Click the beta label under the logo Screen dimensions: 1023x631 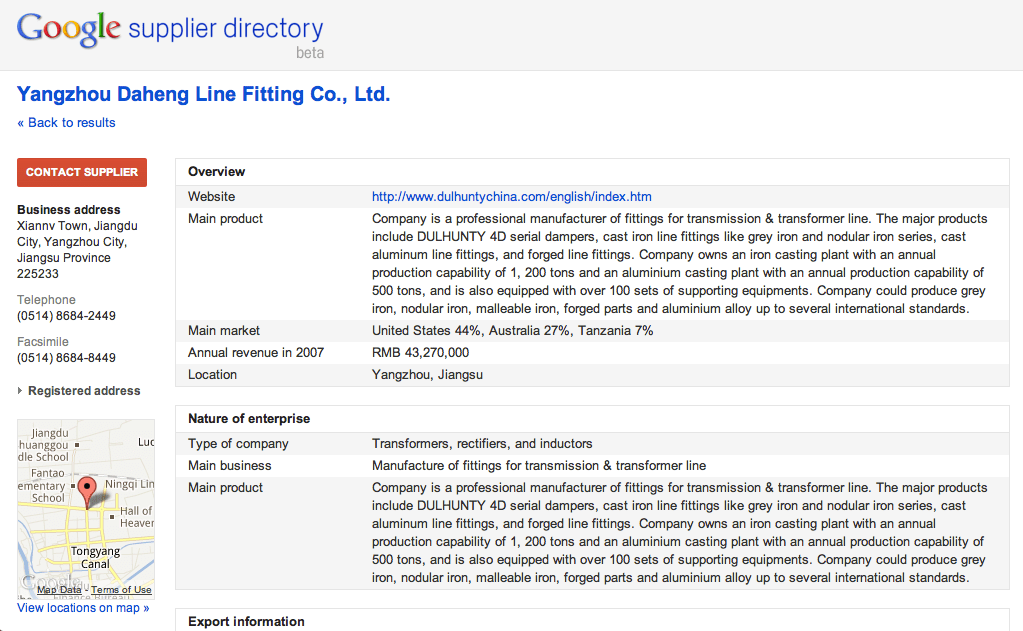tap(309, 52)
